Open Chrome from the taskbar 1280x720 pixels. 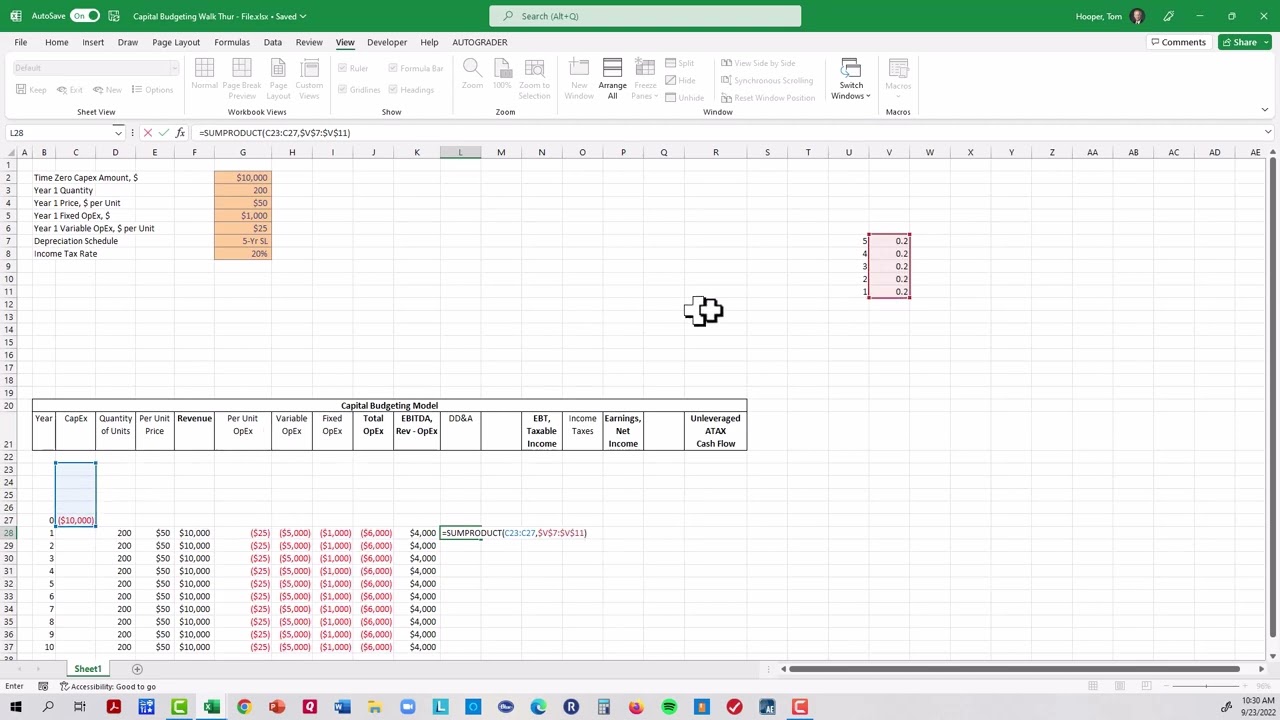[244, 707]
